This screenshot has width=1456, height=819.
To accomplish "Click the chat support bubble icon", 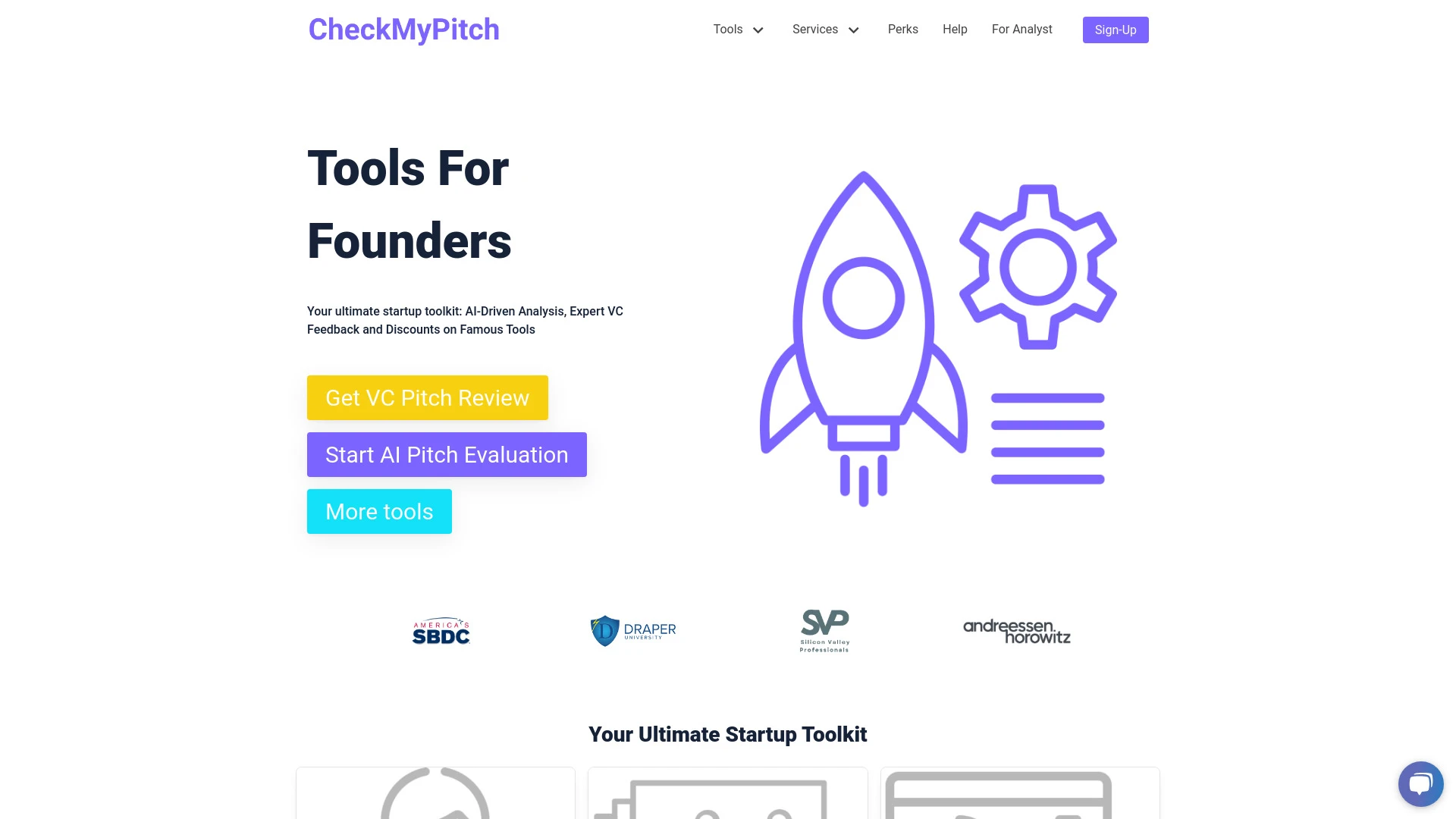I will coord(1420,783).
